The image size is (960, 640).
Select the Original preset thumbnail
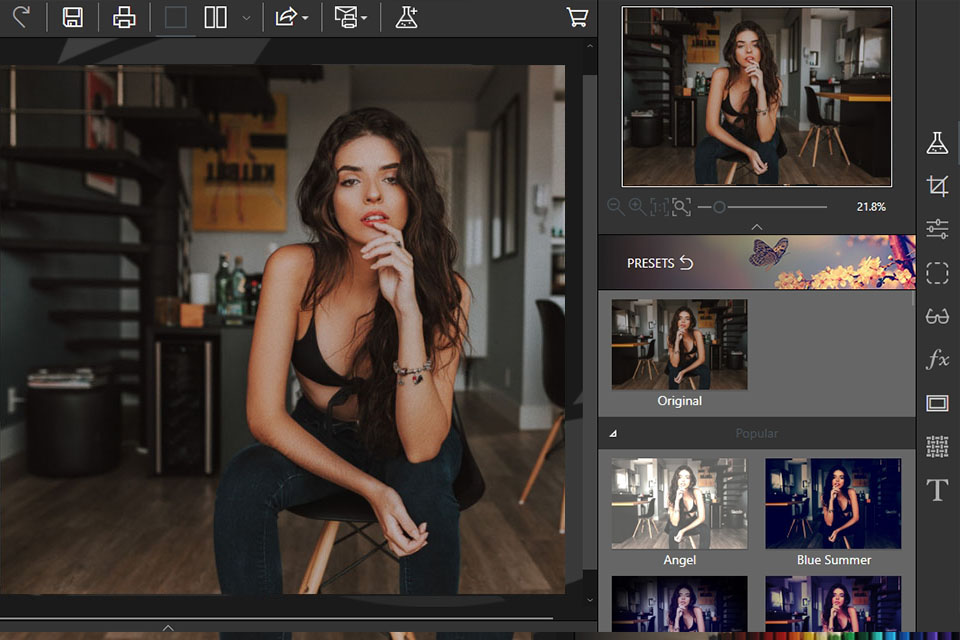[x=679, y=344]
